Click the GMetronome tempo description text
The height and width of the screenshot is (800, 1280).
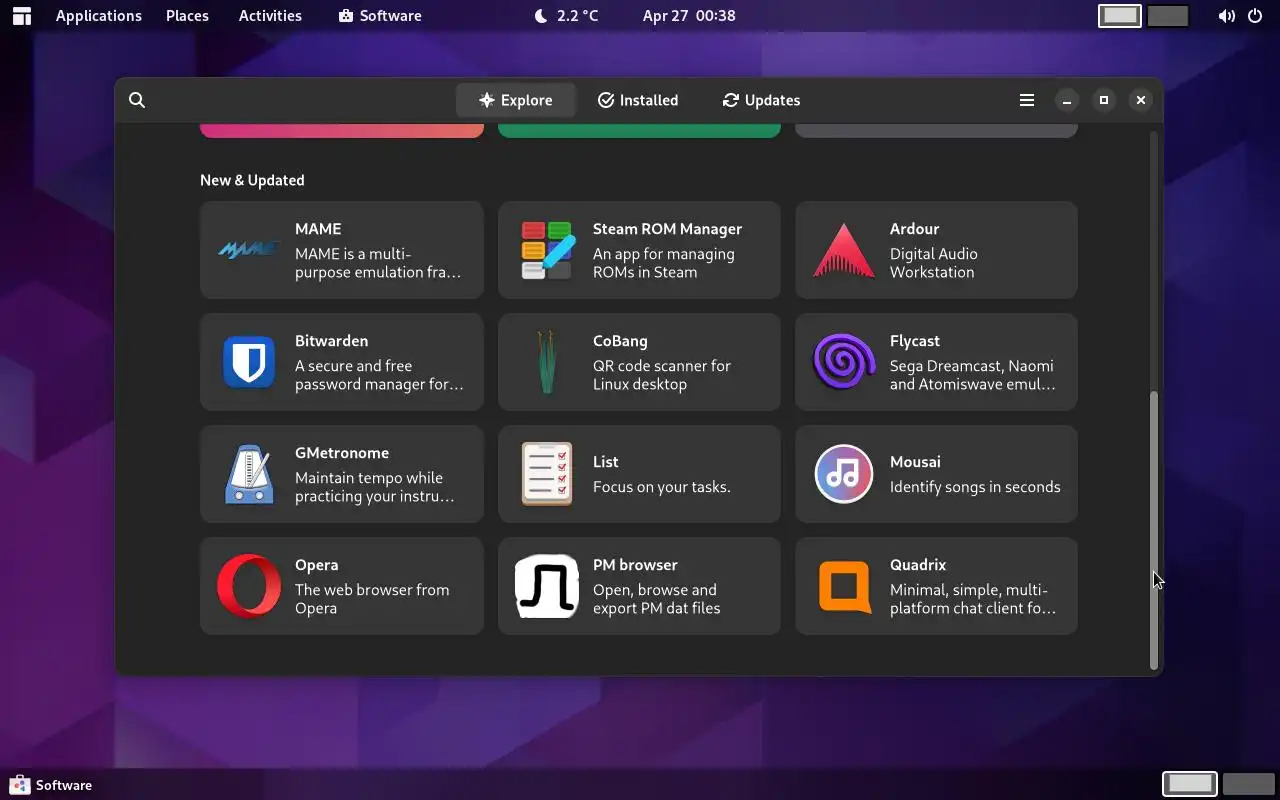(x=375, y=487)
